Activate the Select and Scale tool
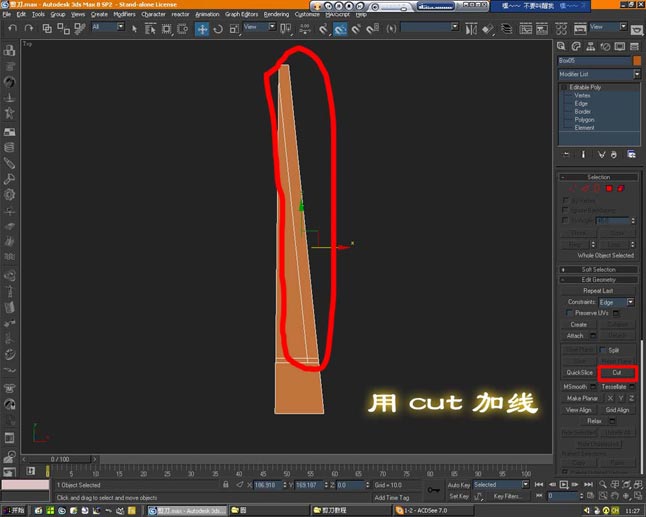This screenshot has height=517, width=646. point(234,29)
